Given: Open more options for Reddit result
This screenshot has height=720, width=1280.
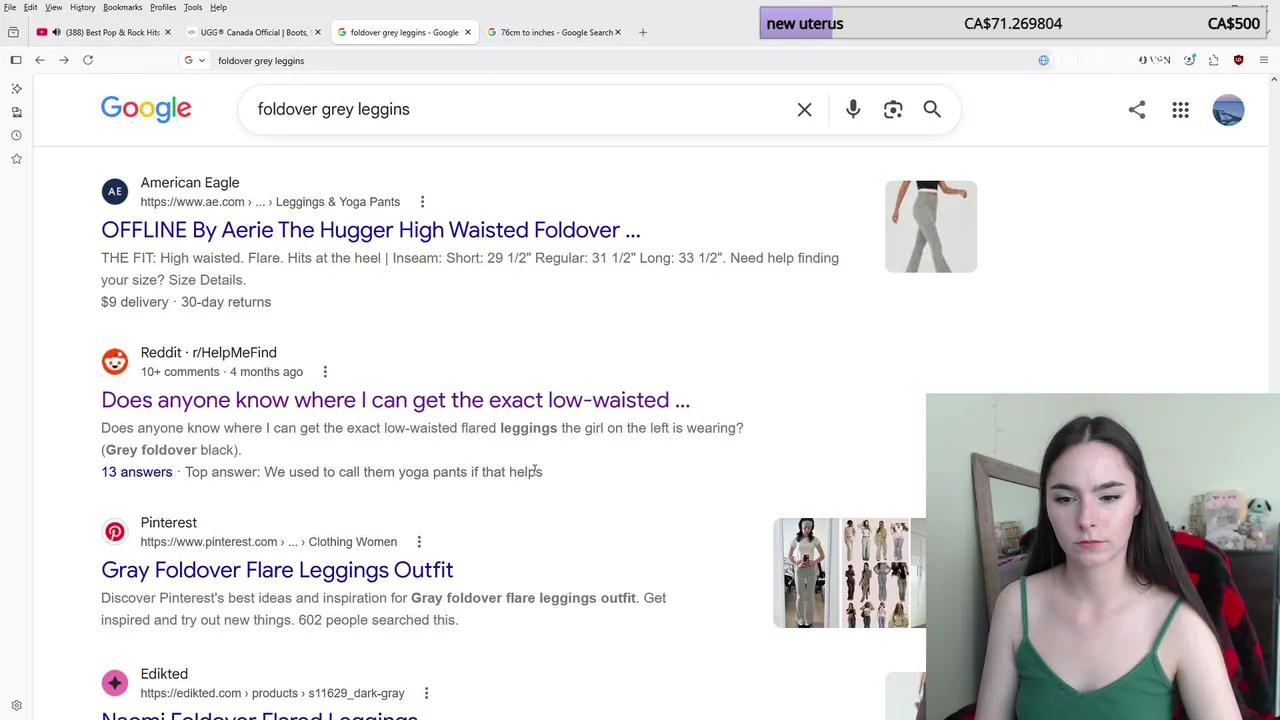Looking at the screenshot, I should pyautogui.click(x=325, y=372).
